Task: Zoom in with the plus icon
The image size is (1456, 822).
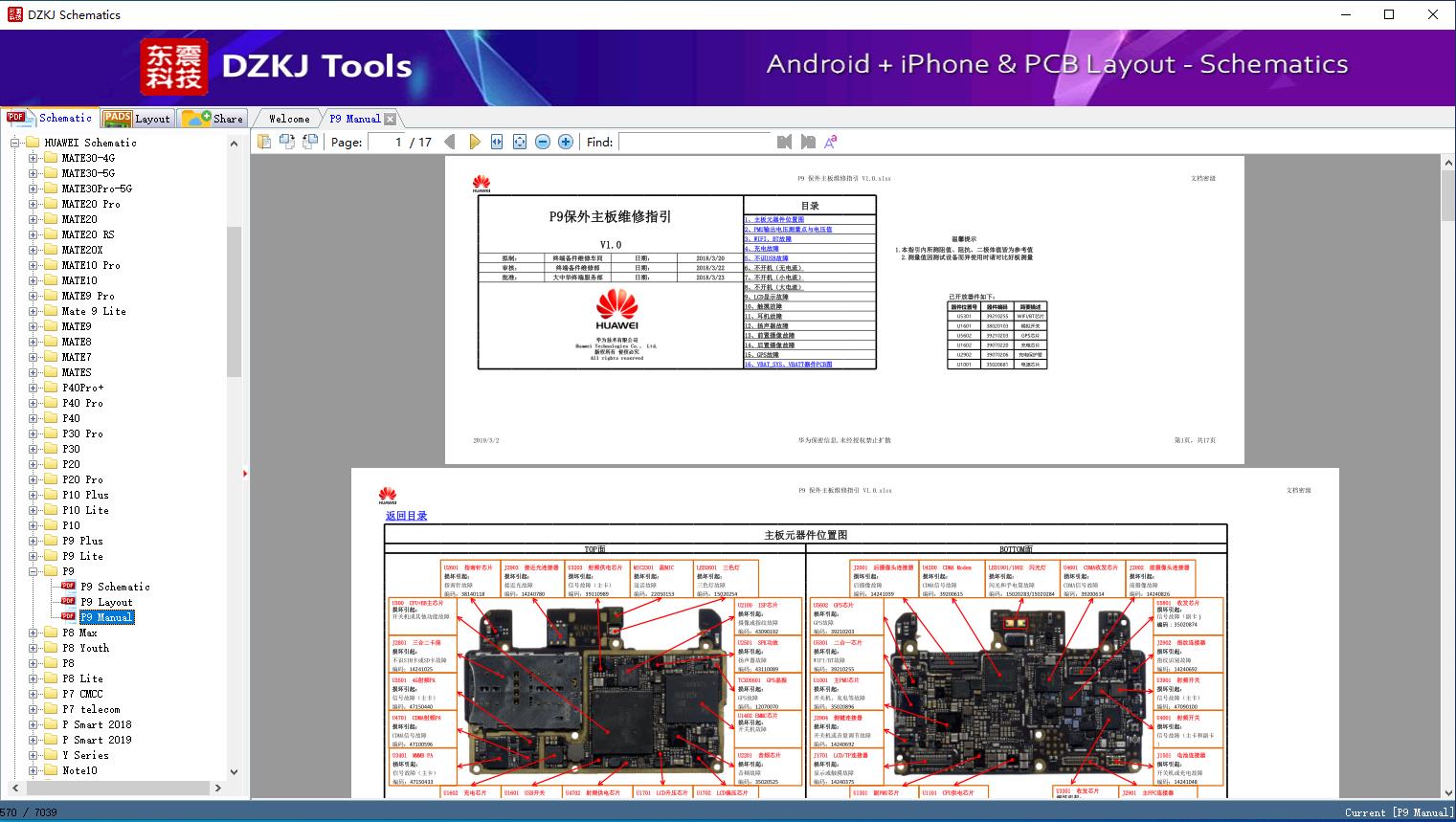Action: (x=566, y=142)
